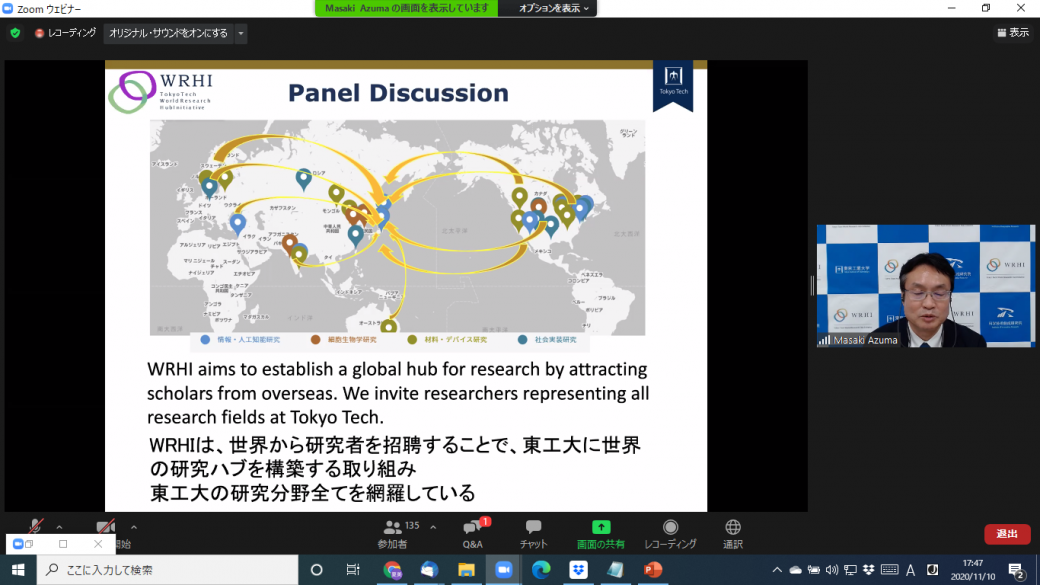Expand the video settings arrow next to camera

134,527
